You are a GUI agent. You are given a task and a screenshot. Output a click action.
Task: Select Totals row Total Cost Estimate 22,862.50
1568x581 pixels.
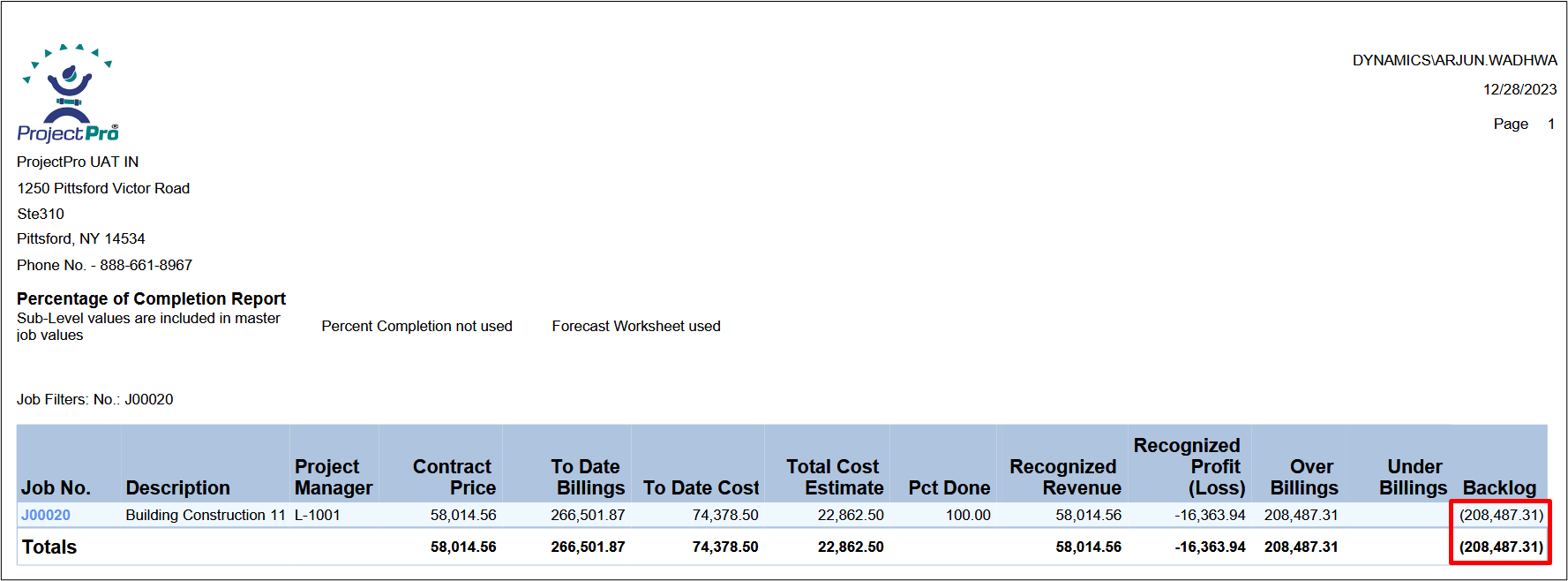851,547
